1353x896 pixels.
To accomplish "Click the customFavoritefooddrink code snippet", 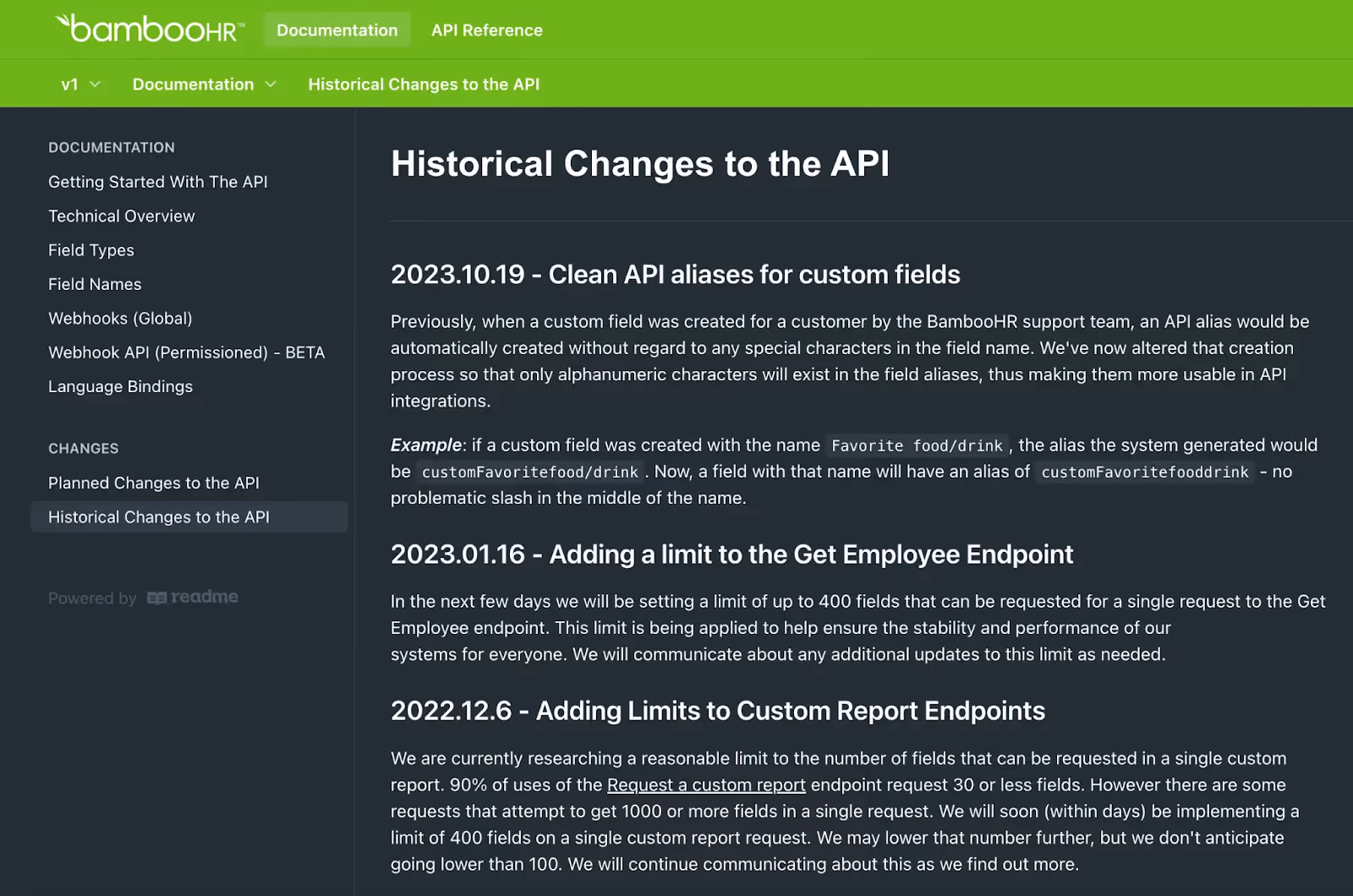I will click(x=1145, y=472).
